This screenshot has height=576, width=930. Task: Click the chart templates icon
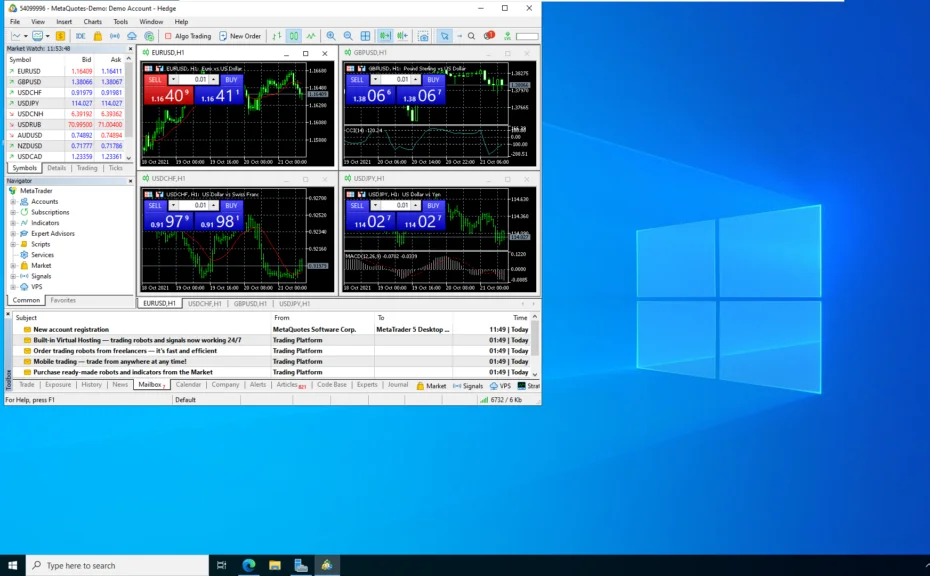coord(37,36)
